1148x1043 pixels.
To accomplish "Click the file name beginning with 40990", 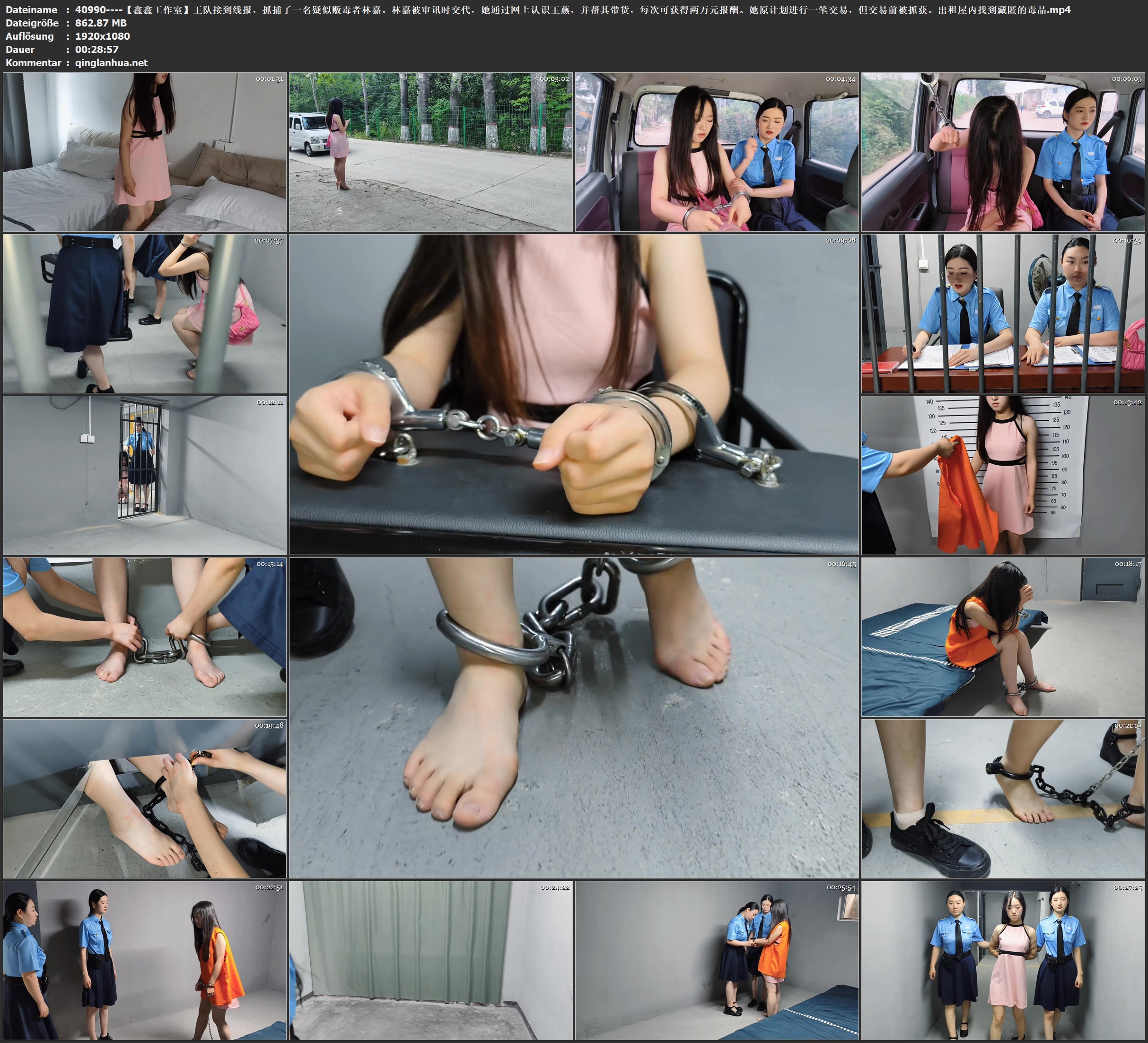I will 573,9.
